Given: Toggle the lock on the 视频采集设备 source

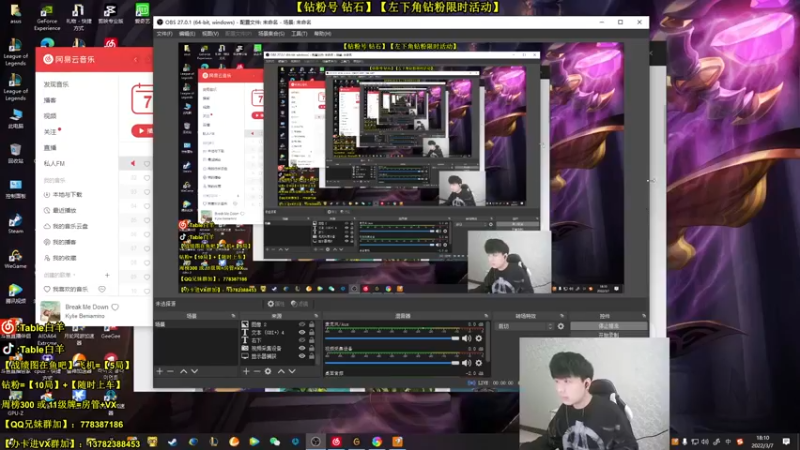Looking at the screenshot, I should [312, 348].
